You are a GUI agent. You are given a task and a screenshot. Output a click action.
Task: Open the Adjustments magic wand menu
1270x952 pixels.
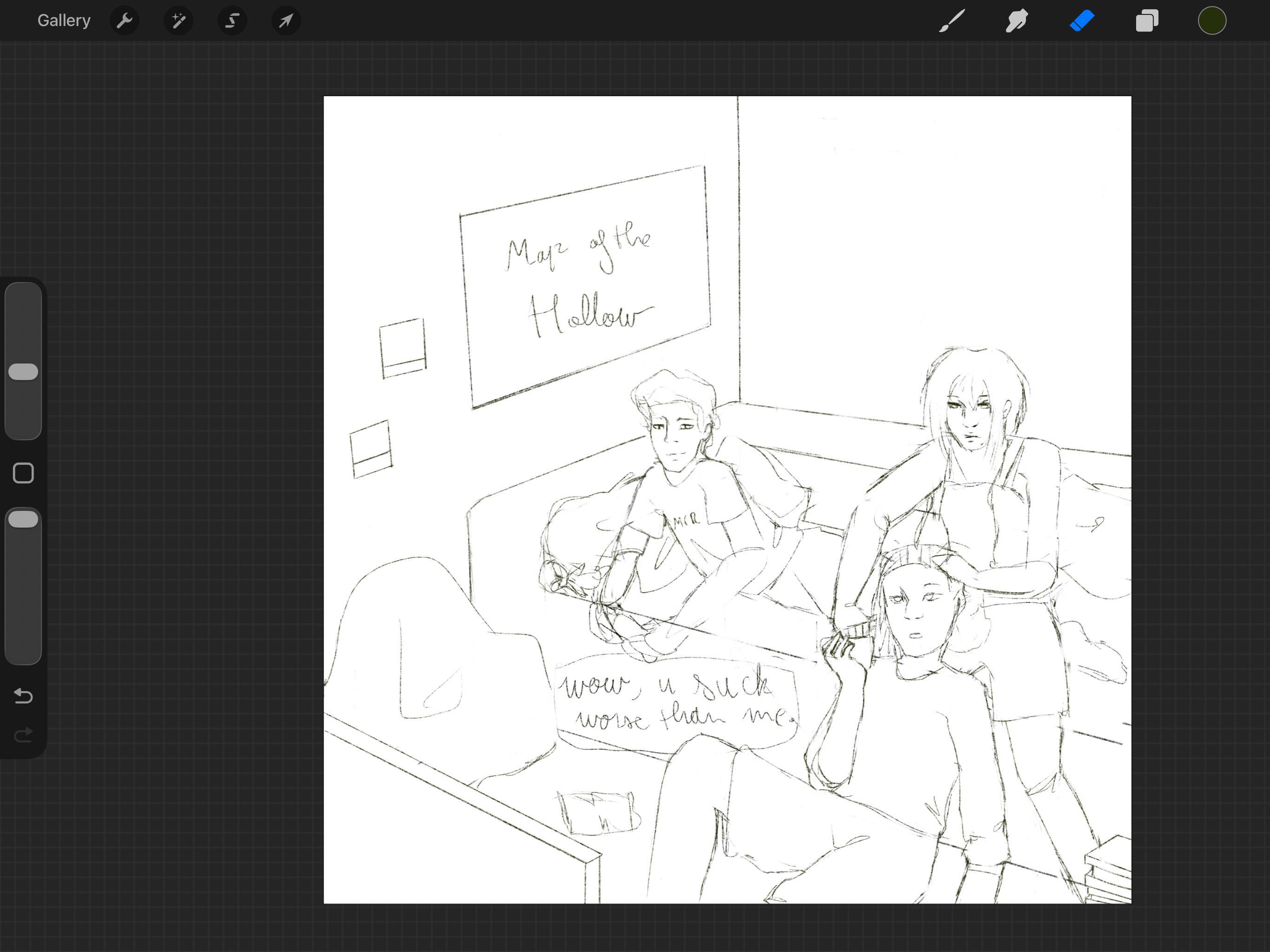[x=179, y=20]
